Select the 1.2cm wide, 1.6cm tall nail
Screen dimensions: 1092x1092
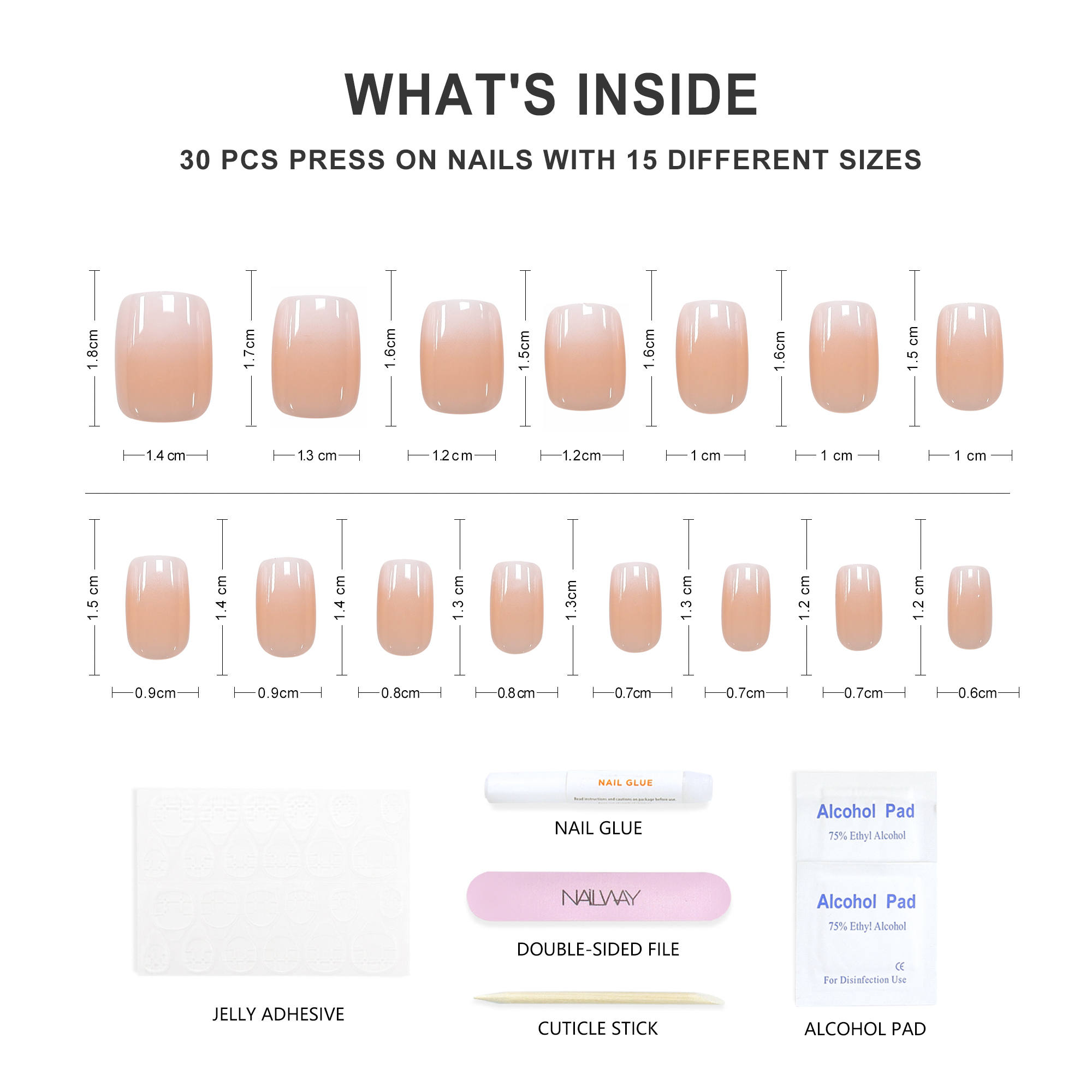tap(462, 357)
